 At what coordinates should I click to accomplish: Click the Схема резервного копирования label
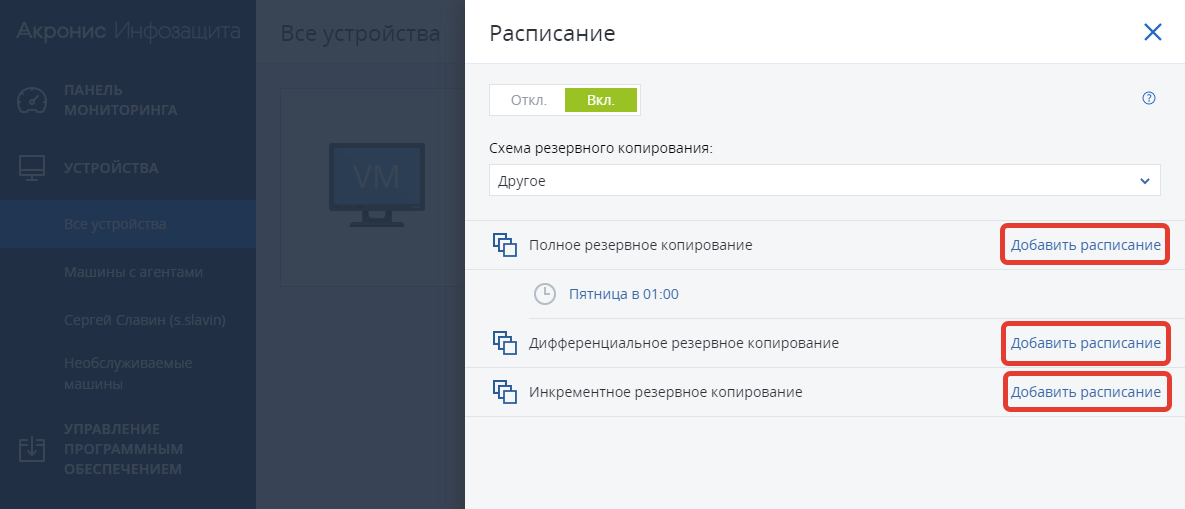click(602, 148)
